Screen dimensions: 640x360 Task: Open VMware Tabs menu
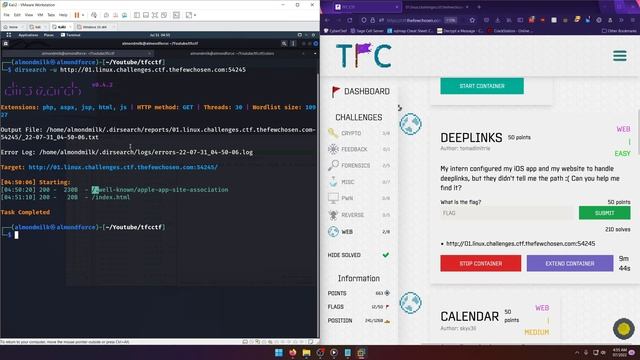[x=51, y=15]
